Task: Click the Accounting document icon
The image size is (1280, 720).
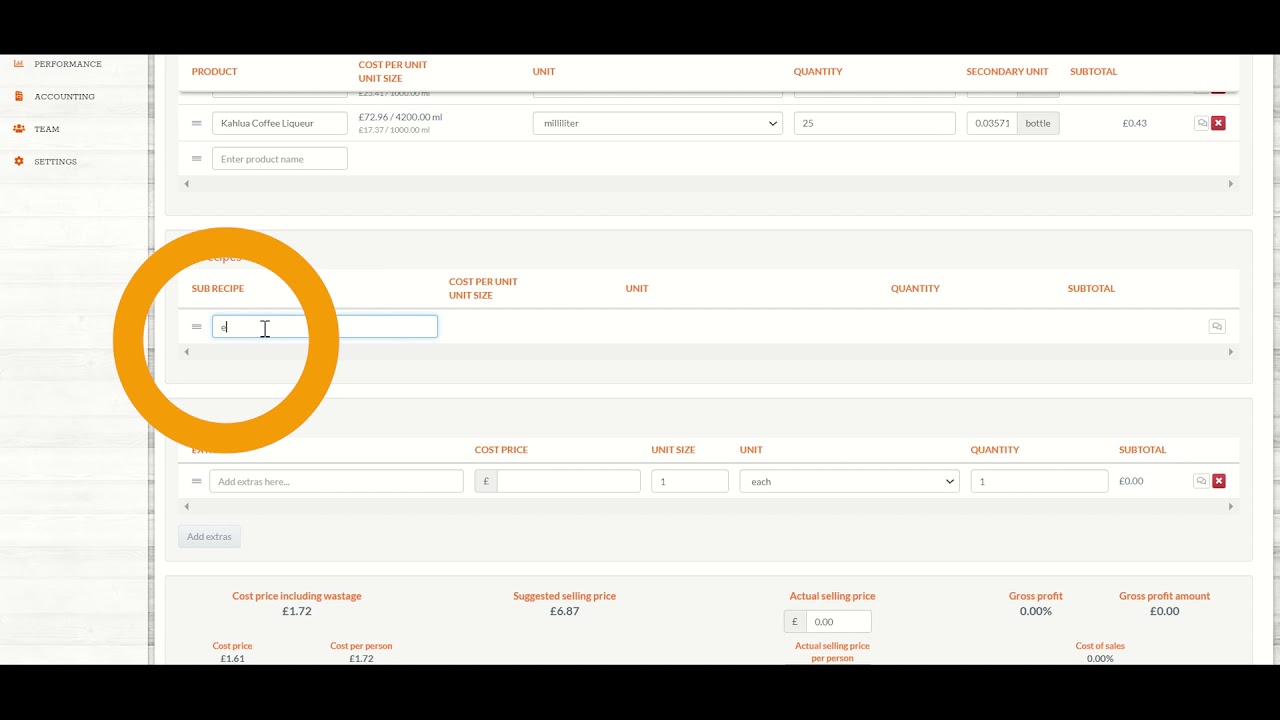Action: point(19,97)
